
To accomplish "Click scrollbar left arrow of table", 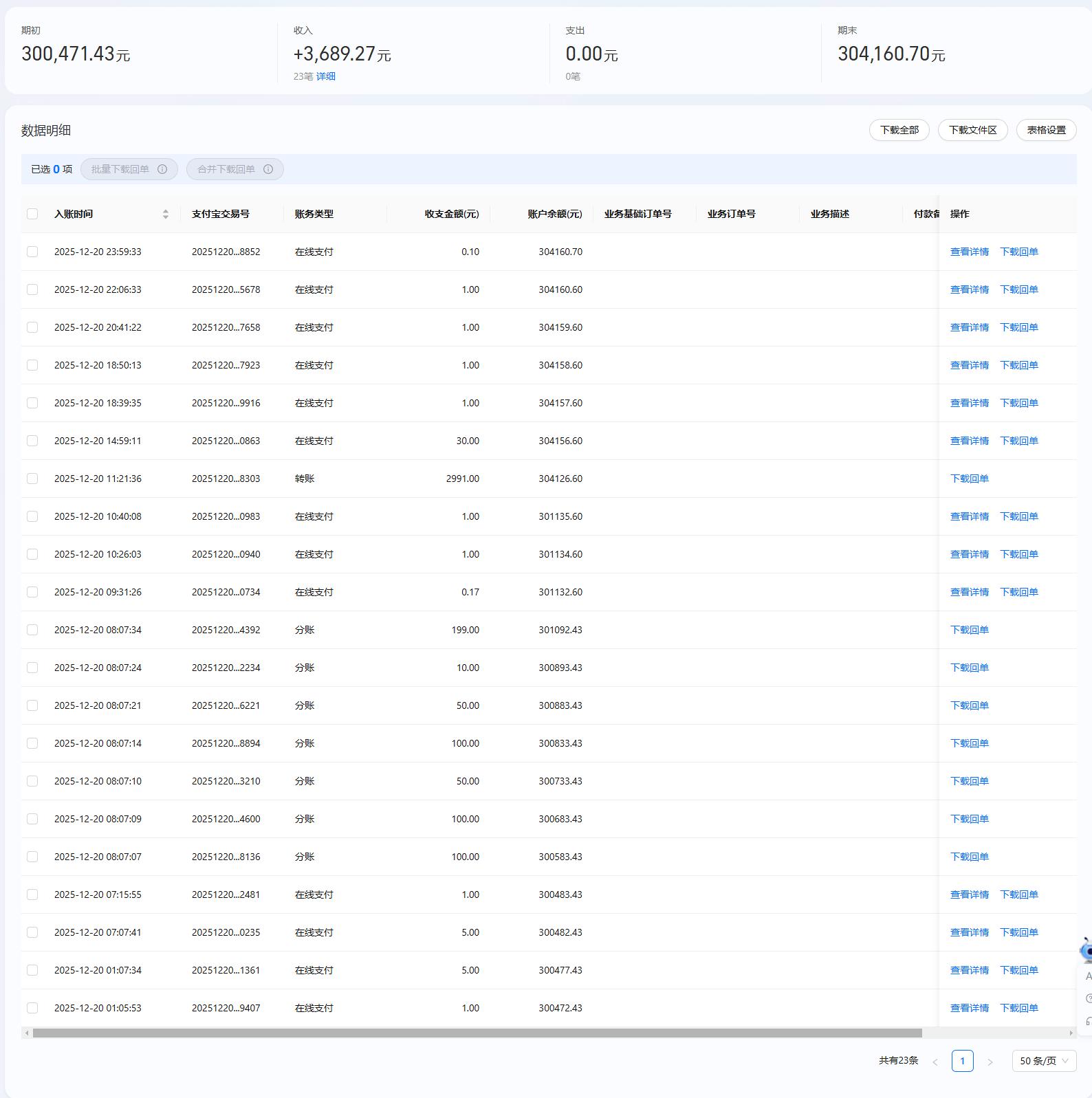I will (27, 1033).
